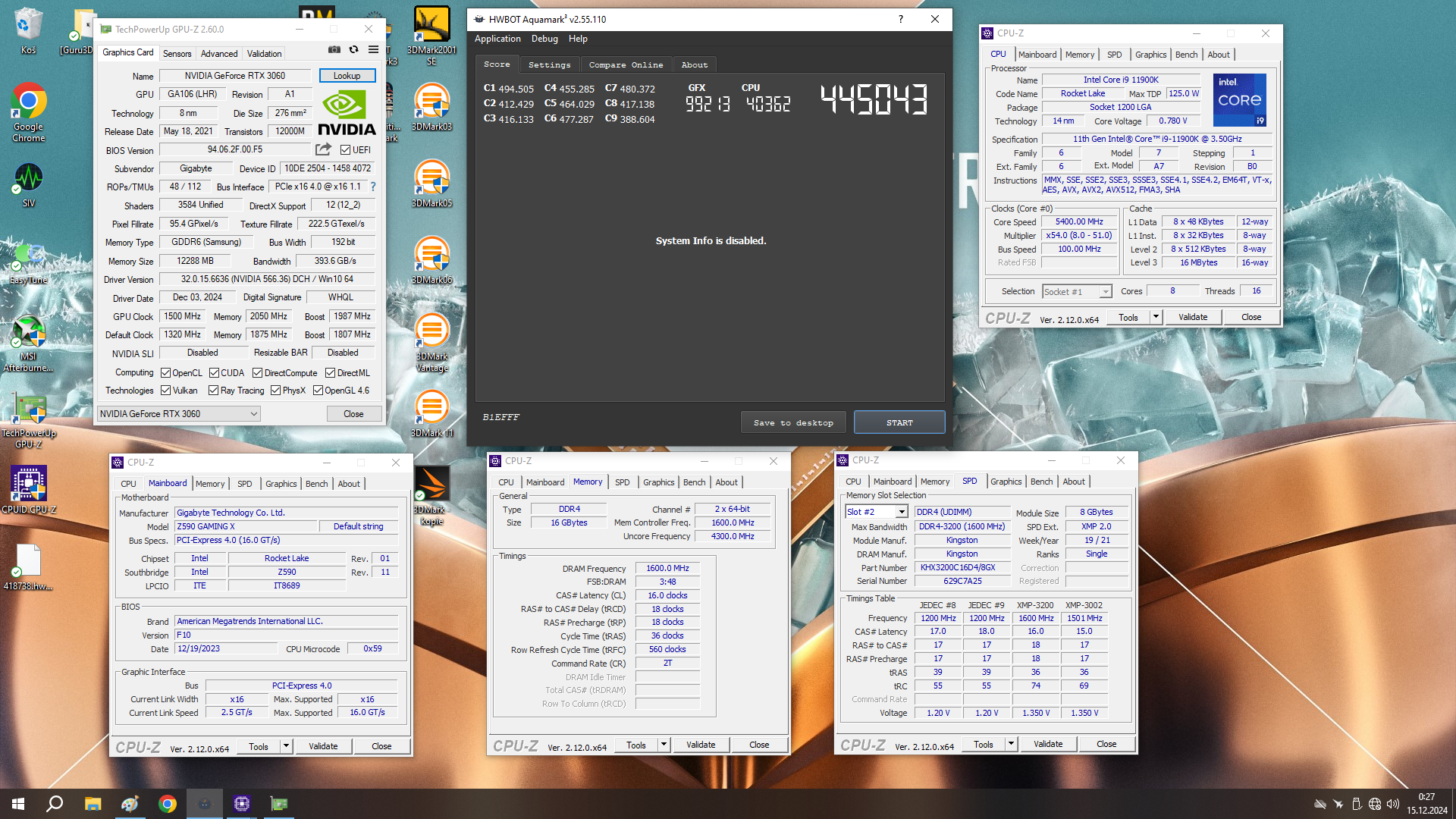This screenshot has width=1456, height=819.
Task: Click BIOS export share icon in GPU-Z
Action: coord(324,149)
